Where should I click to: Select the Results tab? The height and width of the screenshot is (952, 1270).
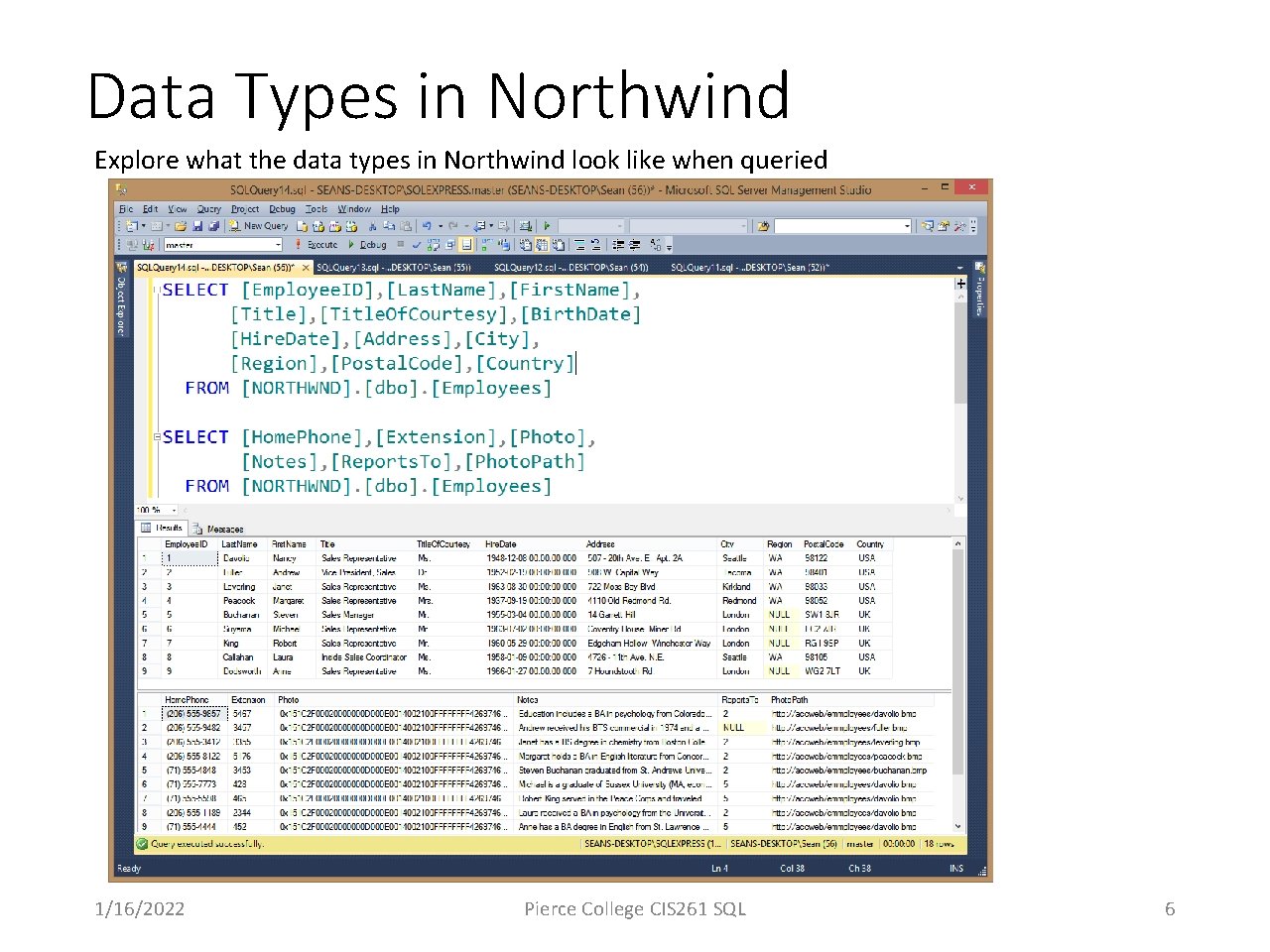pos(162,529)
